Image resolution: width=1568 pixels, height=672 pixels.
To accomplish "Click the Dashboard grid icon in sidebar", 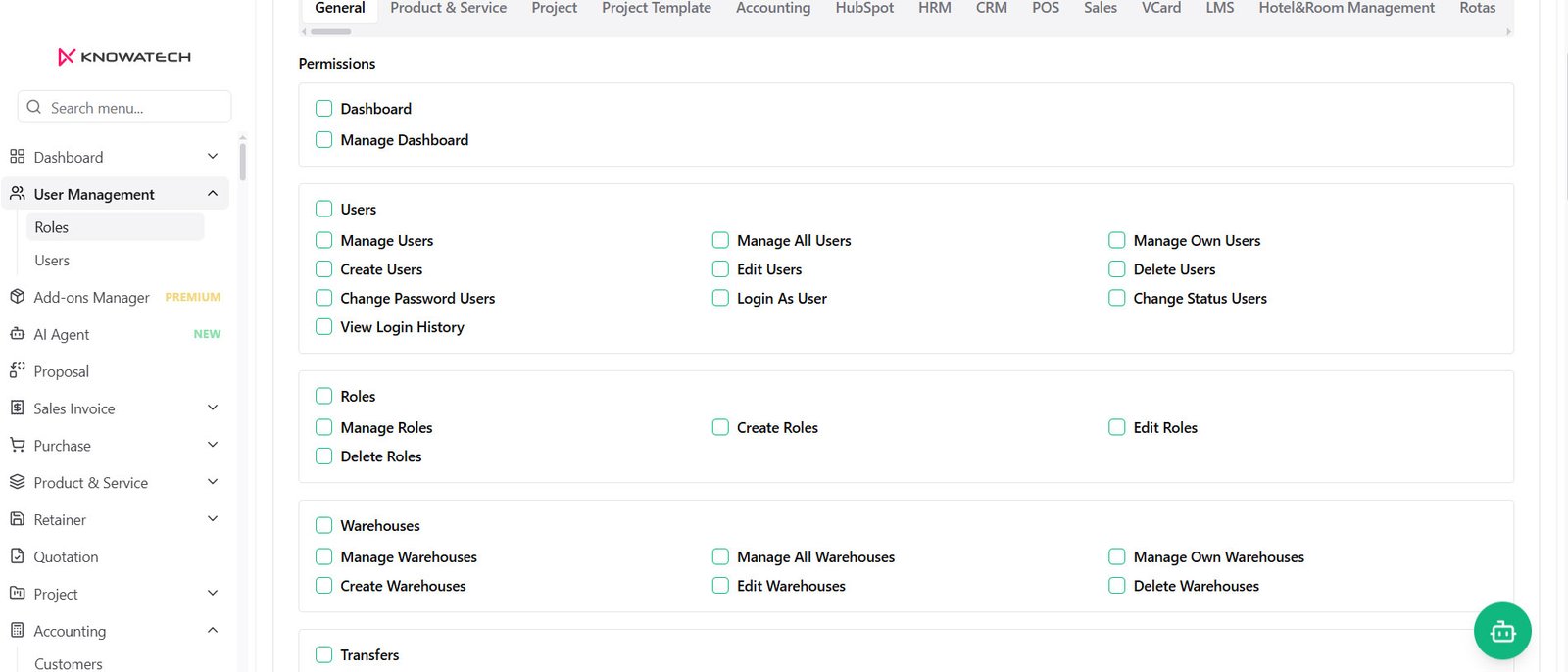I will pos(17,157).
